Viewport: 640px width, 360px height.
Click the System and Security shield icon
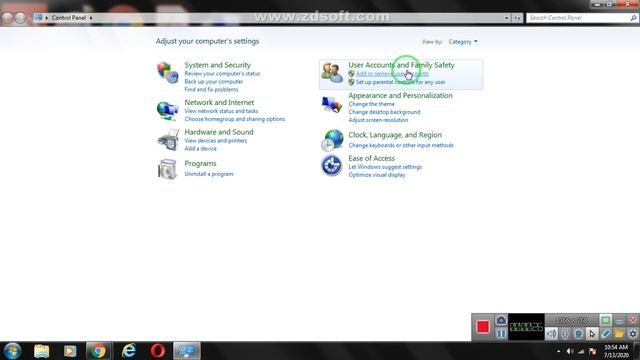click(168, 73)
